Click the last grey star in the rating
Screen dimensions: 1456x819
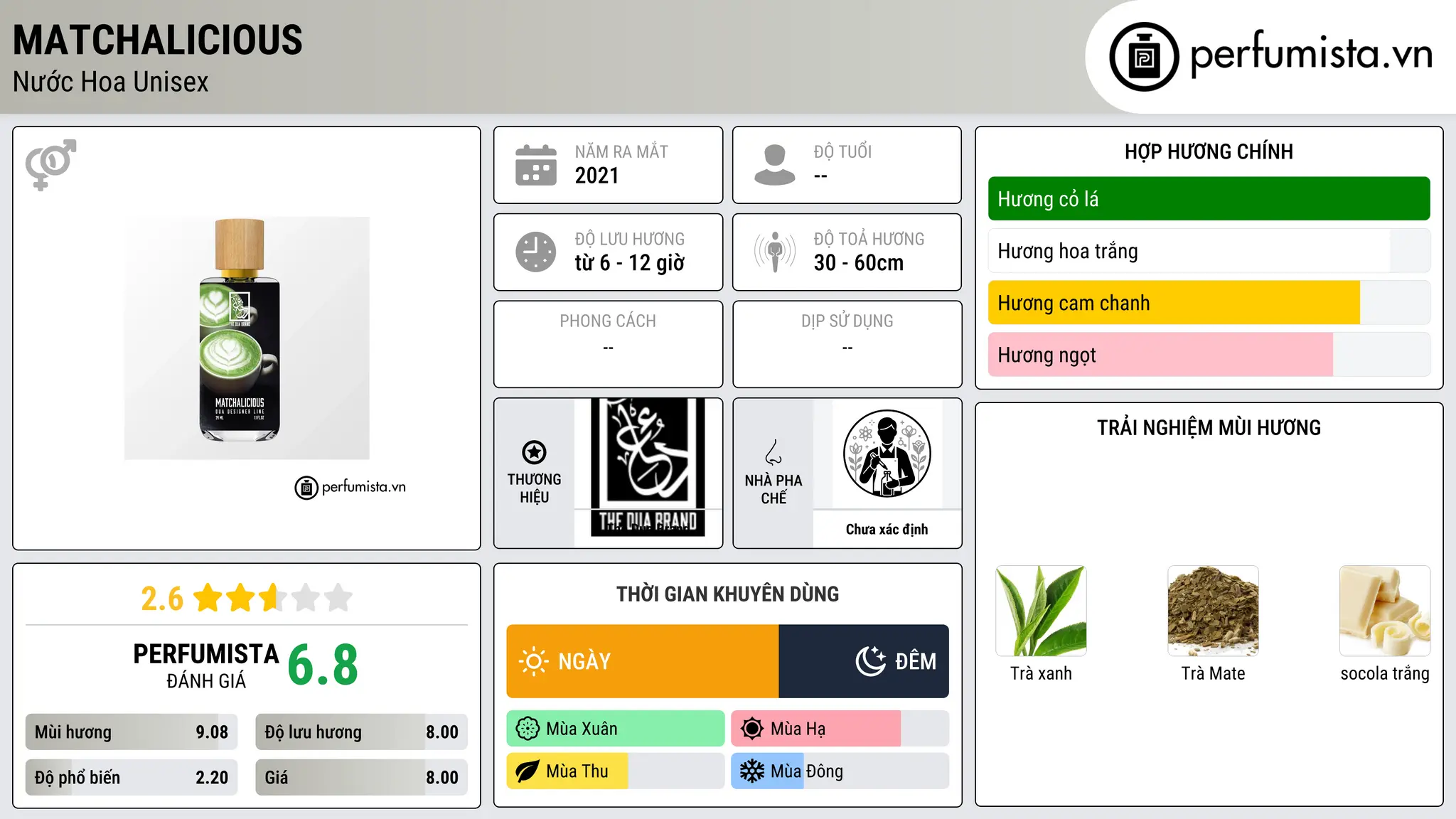338,598
